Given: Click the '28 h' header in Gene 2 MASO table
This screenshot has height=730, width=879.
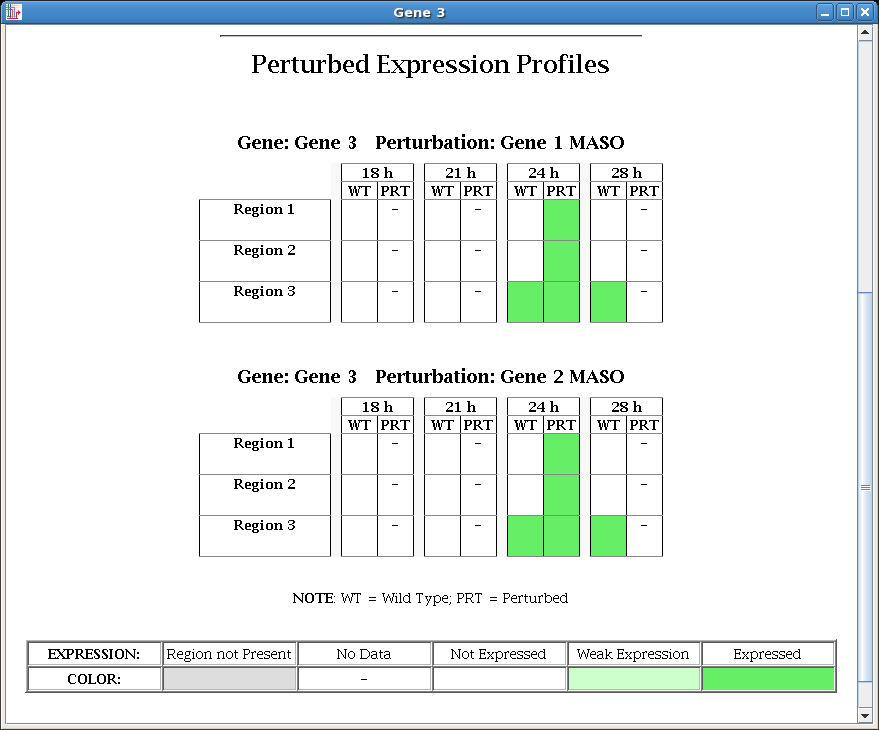Looking at the screenshot, I should point(626,407).
